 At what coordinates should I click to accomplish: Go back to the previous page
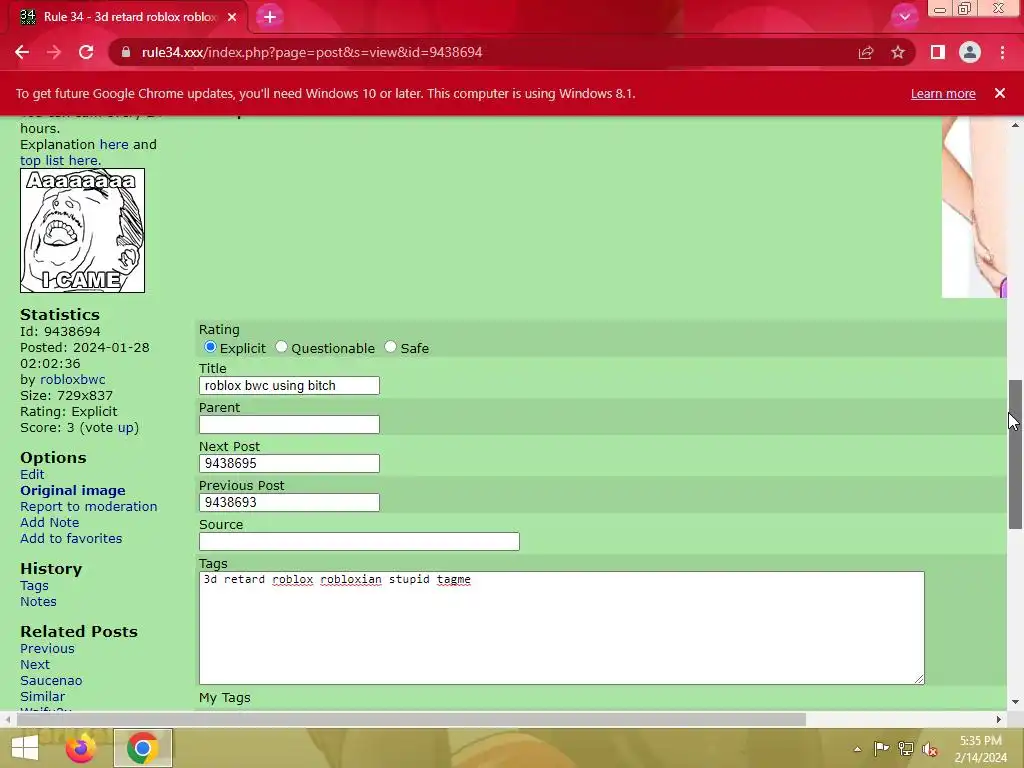point(22,52)
